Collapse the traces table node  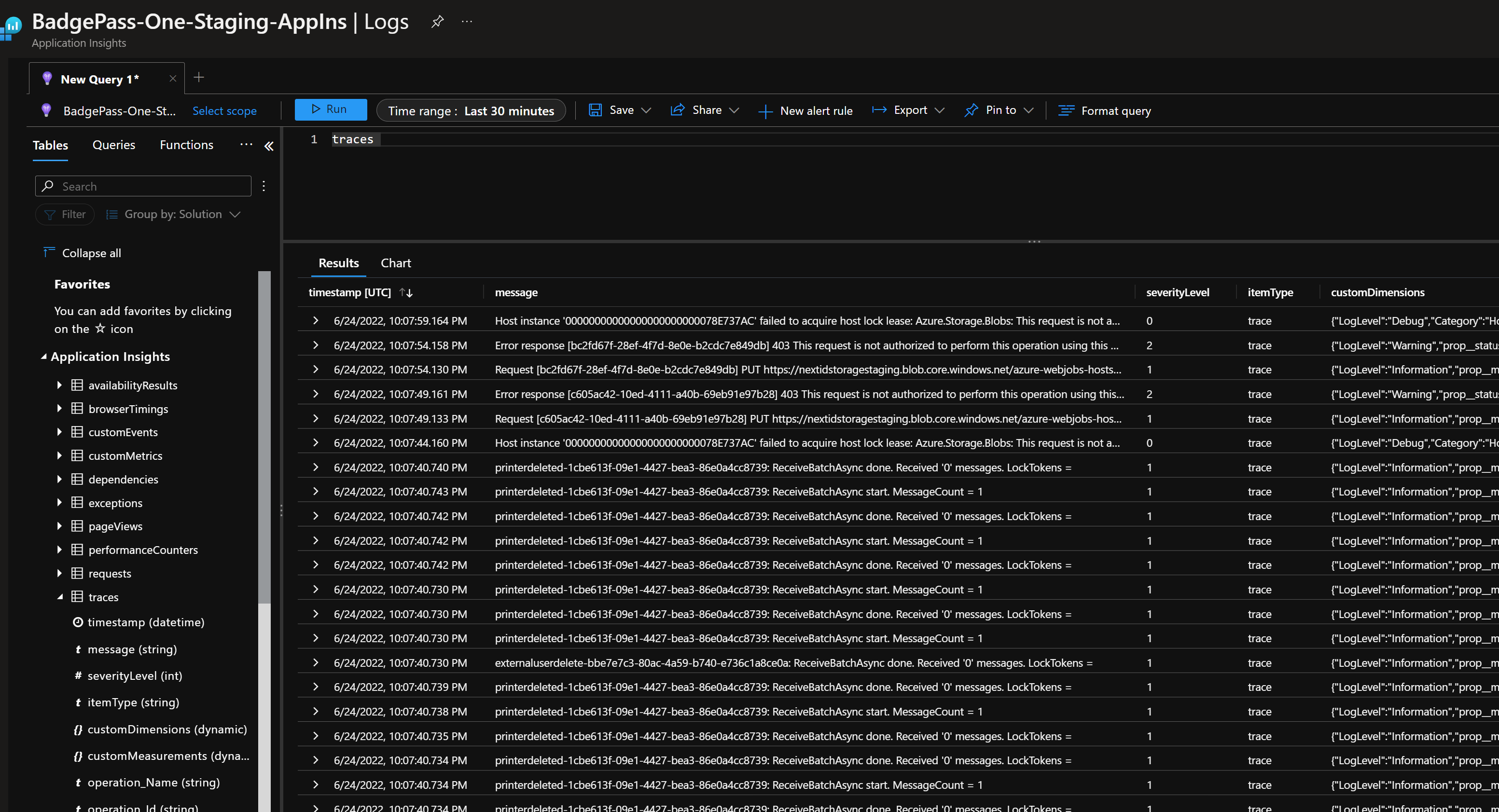click(59, 597)
